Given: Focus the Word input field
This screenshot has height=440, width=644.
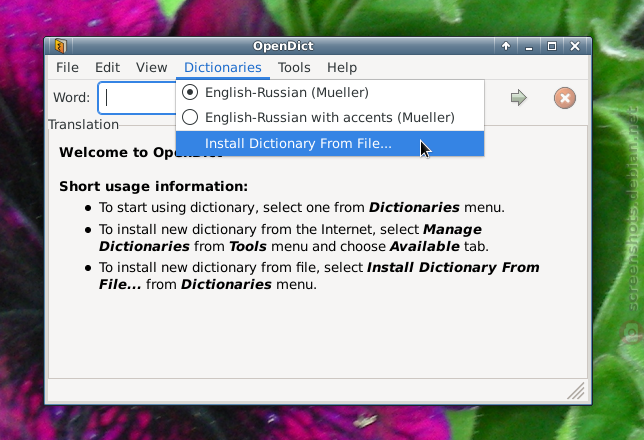Looking at the screenshot, I should 137,98.
